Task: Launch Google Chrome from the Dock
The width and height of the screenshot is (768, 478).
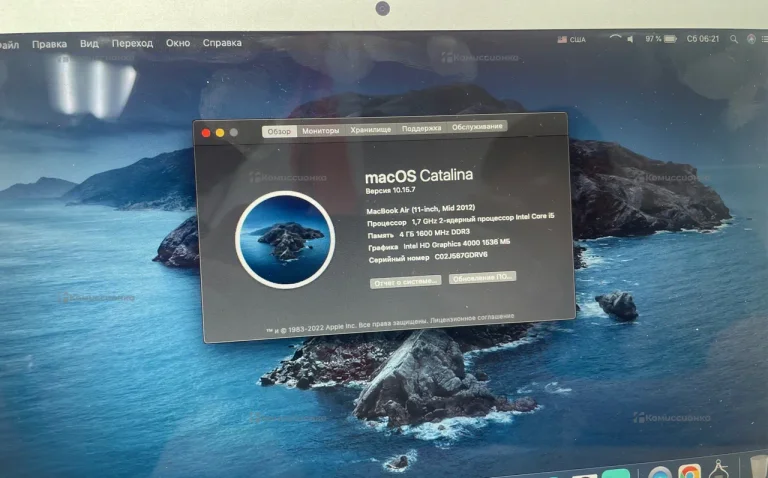Action: (689, 472)
